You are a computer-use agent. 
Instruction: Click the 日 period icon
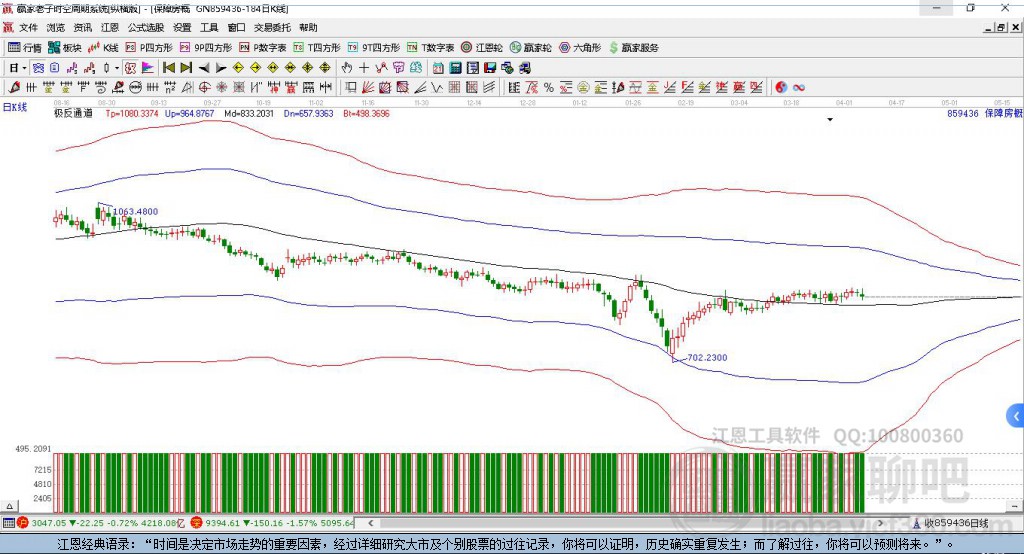coord(13,68)
